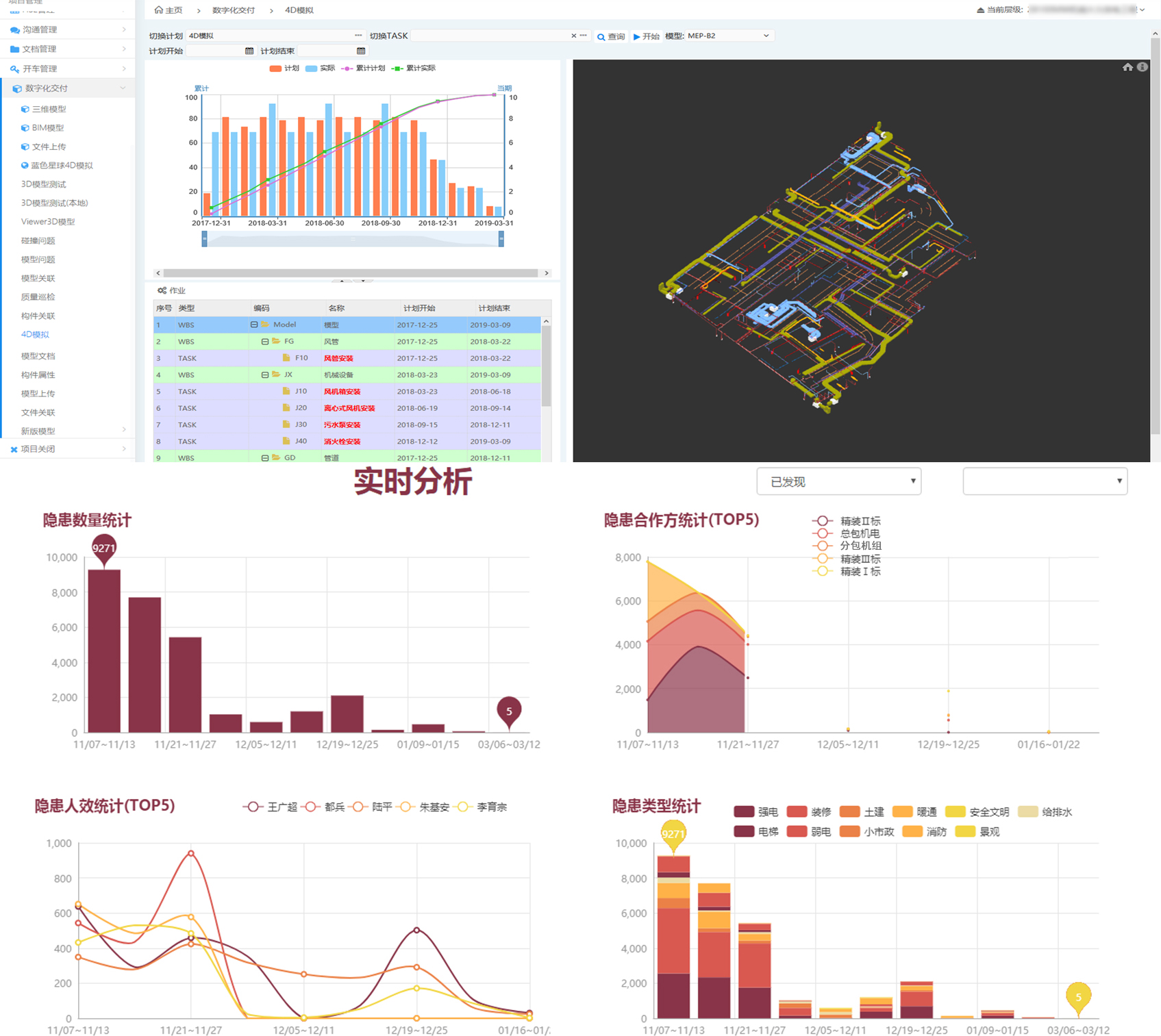Screen dimensions: 1161x1036
Task: Open 碰撞问题 in the sidebar
Action: click(x=38, y=241)
